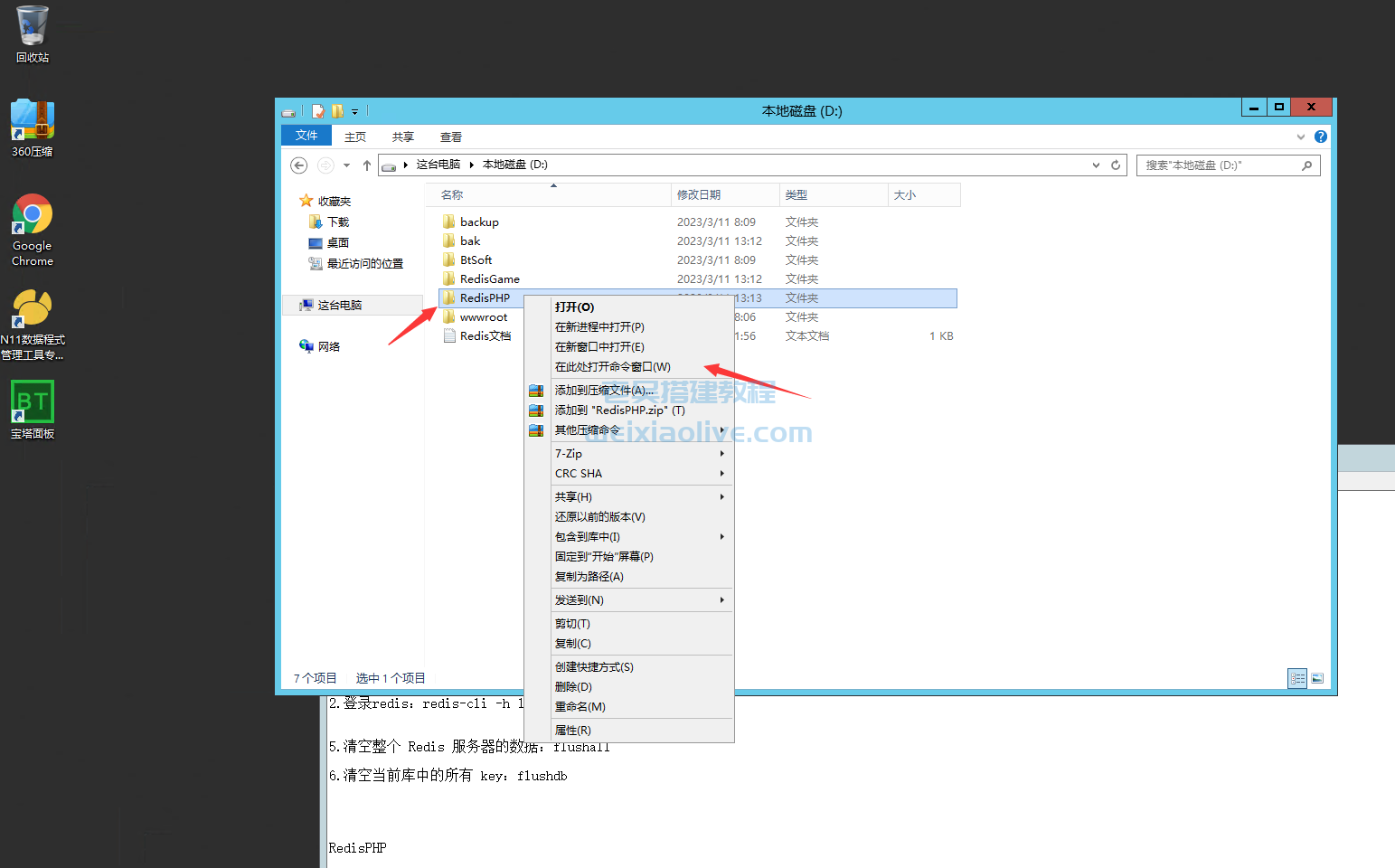Click the back navigation arrow
The height and width of the screenshot is (868, 1395).
tap(298, 165)
